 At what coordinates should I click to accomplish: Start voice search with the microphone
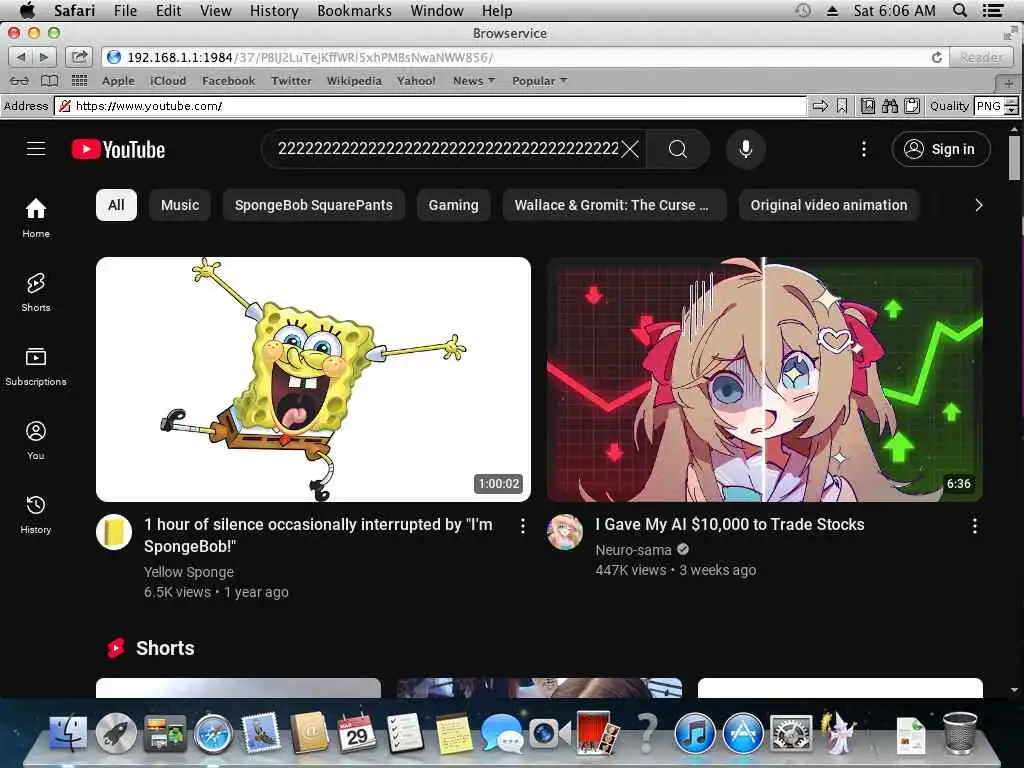[x=745, y=149]
